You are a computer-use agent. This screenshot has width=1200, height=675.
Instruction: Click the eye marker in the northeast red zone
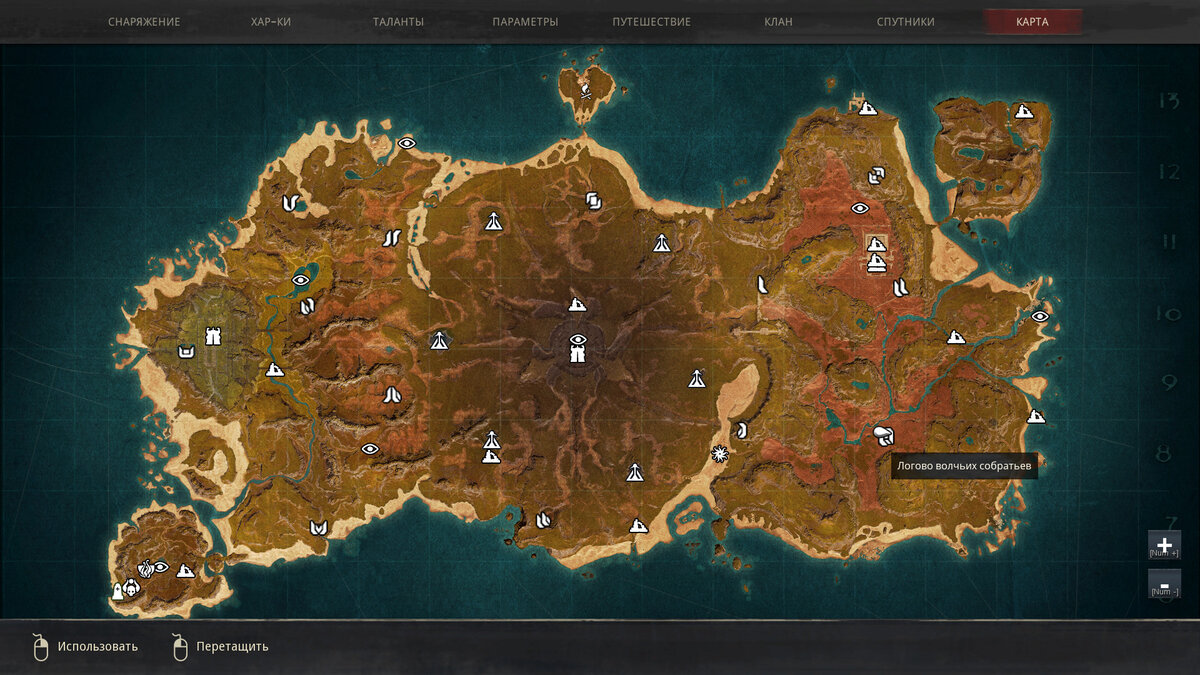pyautogui.click(x=860, y=208)
